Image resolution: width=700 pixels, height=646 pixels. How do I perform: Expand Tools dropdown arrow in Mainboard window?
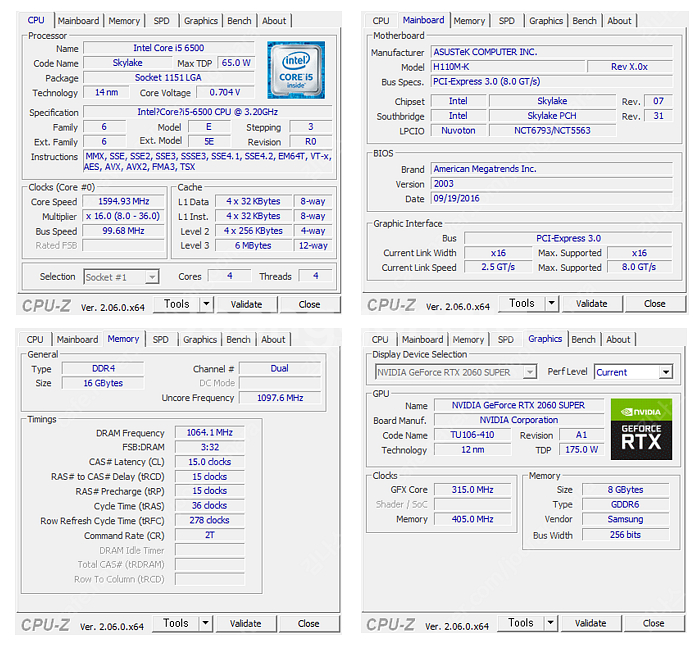[x=552, y=304]
